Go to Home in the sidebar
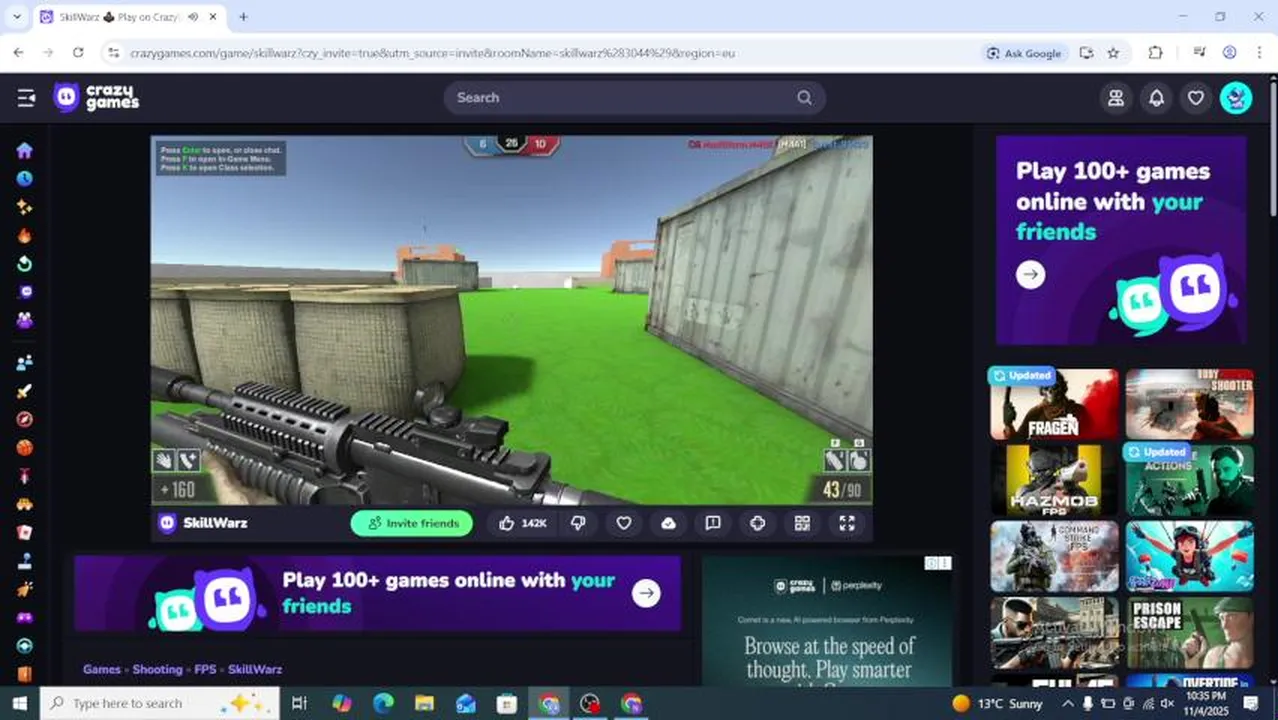The image size is (1278, 720). 25,150
